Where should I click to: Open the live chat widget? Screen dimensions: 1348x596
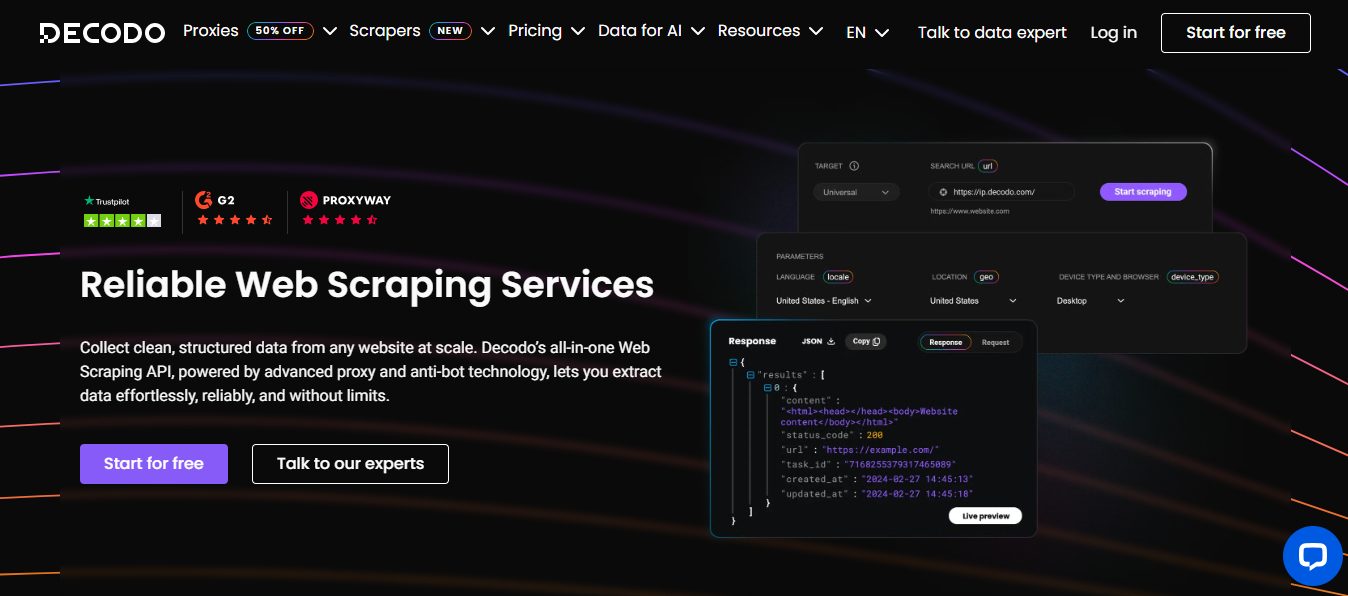click(1311, 556)
